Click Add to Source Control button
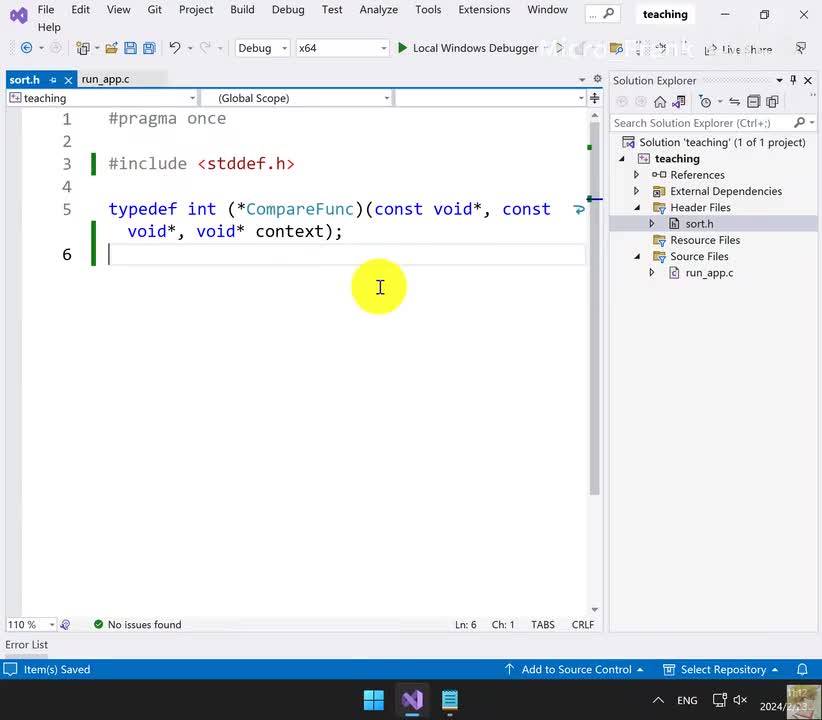Viewport: 822px width, 720px height. click(x=574, y=670)
